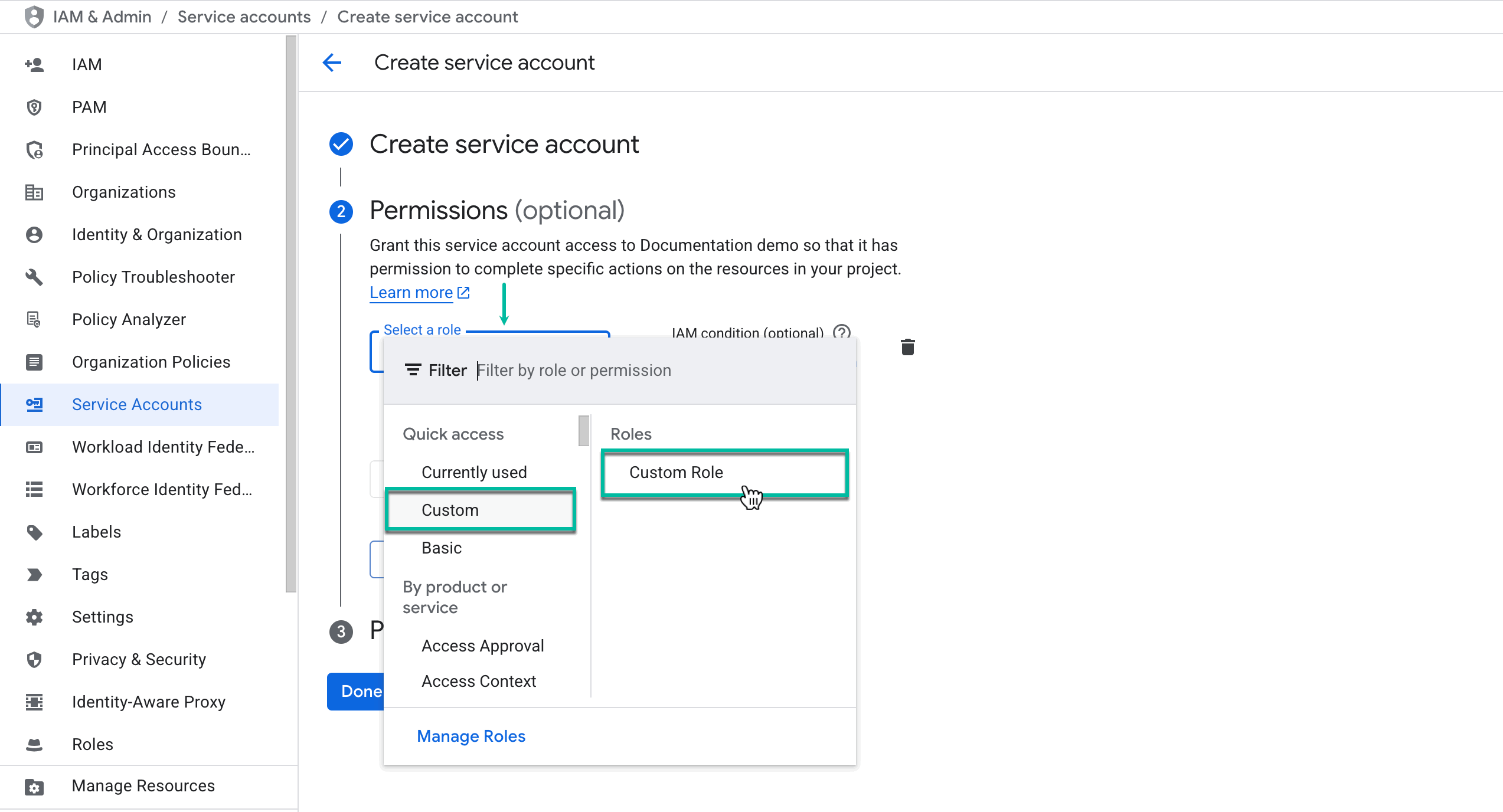Click the Policy Troubleshooter wrench icon
Screen dimensions: 1503x812
pyautogui.click(x=34, y=277)
